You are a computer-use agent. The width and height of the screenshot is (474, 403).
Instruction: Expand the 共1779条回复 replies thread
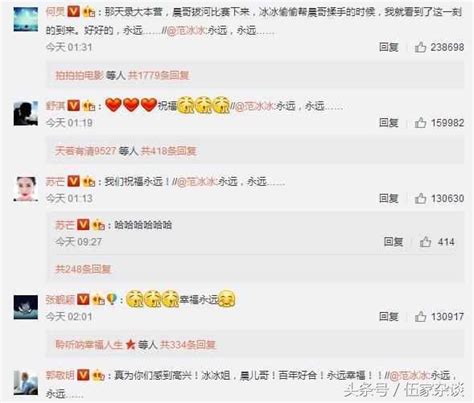click(x=159, y=75)
